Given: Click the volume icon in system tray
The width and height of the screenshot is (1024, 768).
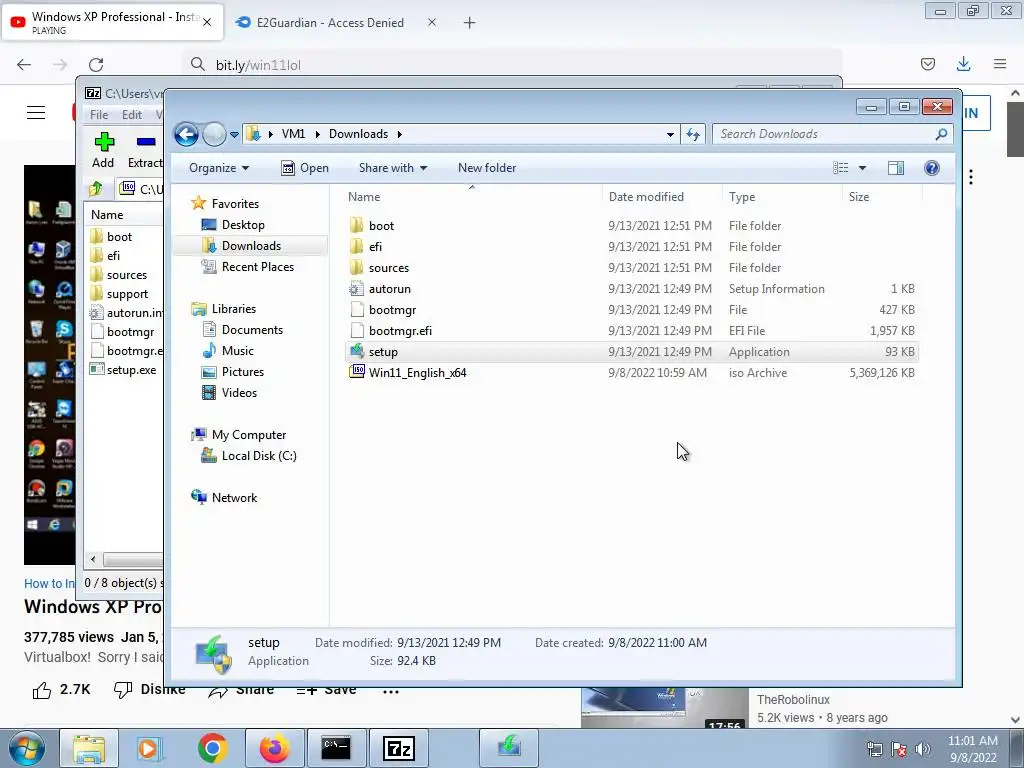Looking at the screenshot, I should point(922,749).
